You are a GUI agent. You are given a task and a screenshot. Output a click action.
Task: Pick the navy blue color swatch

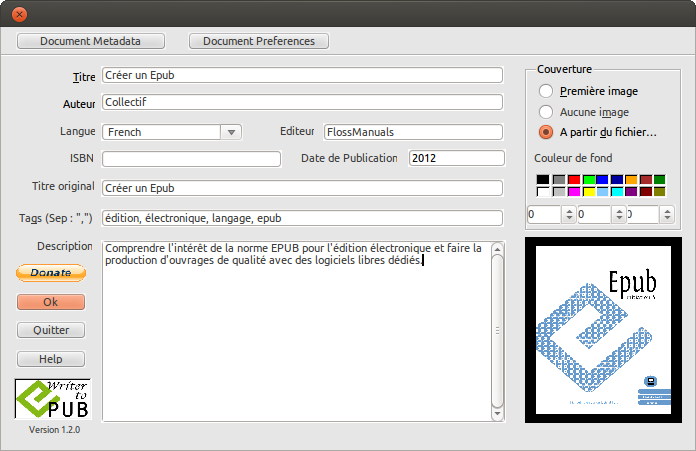click(x=617, y=179)
